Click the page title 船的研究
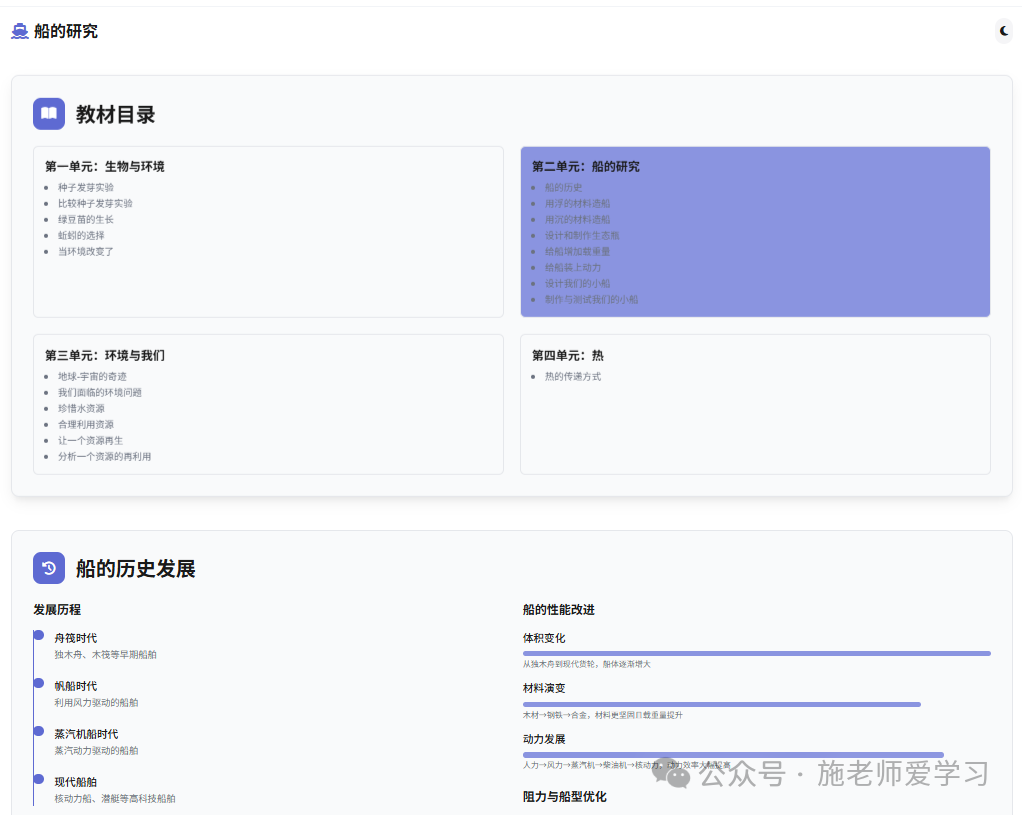The image size is (1022, 815). (66, 31)
